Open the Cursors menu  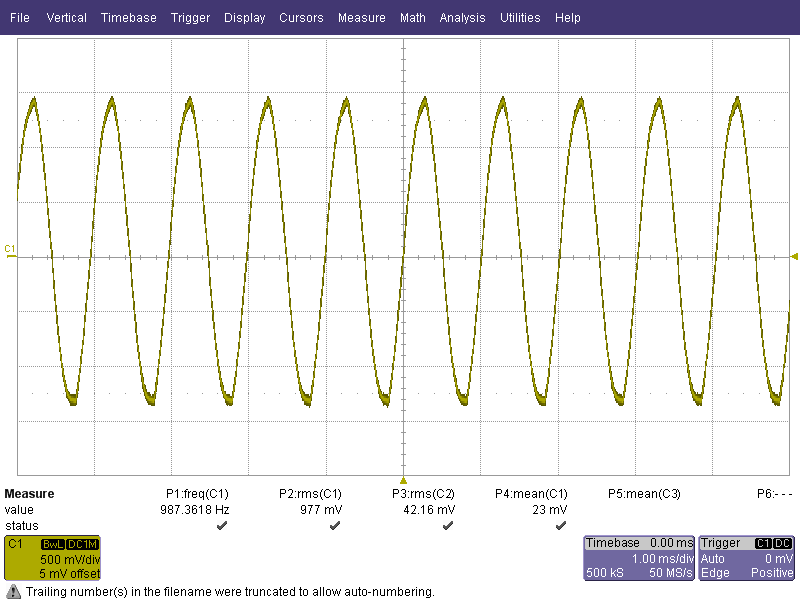301,18
